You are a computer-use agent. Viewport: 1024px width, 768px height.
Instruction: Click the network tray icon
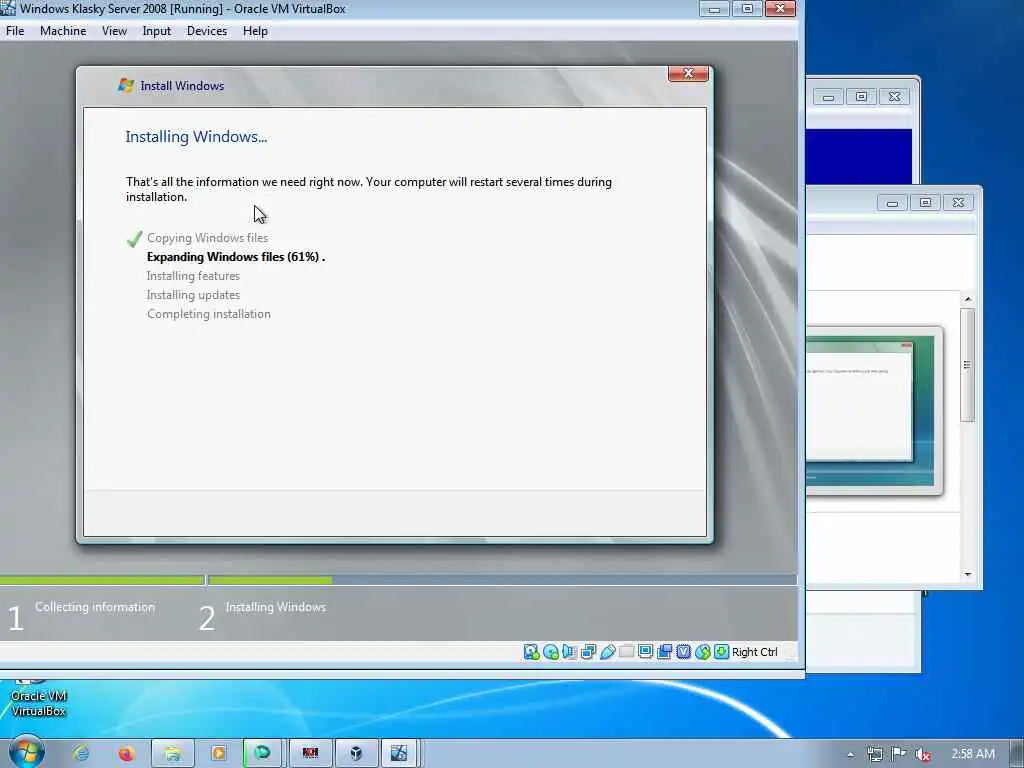point(875,754)
